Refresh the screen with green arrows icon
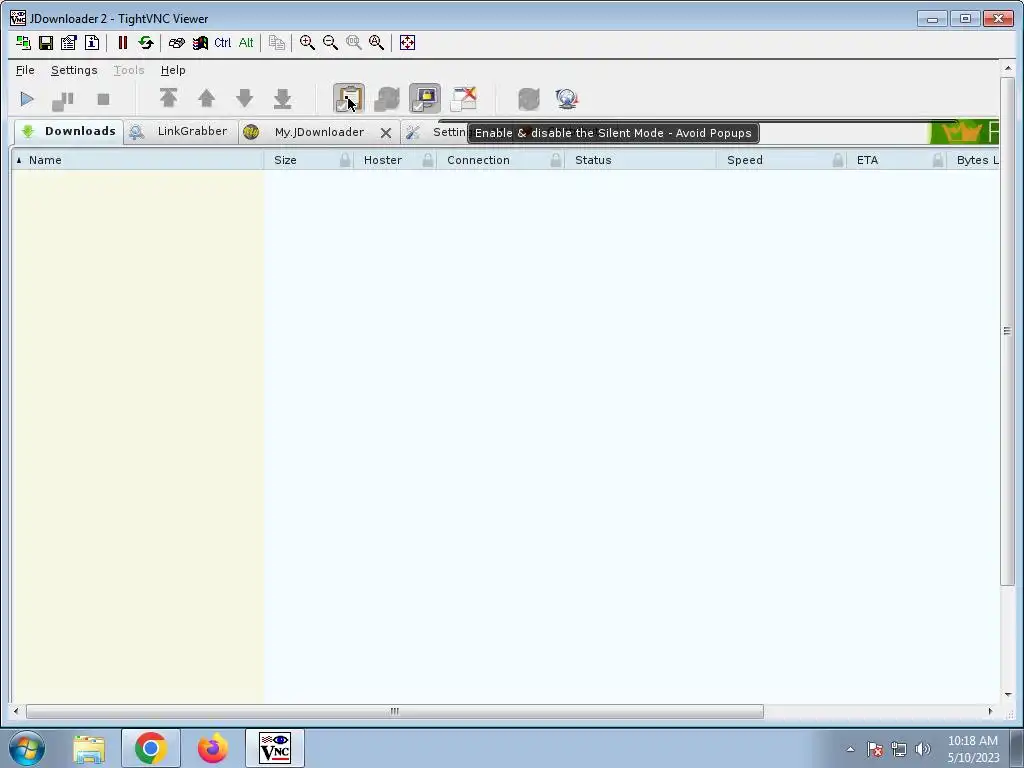Image resolution: width=1024 pixels, height=768 pixels. (146, 43)
